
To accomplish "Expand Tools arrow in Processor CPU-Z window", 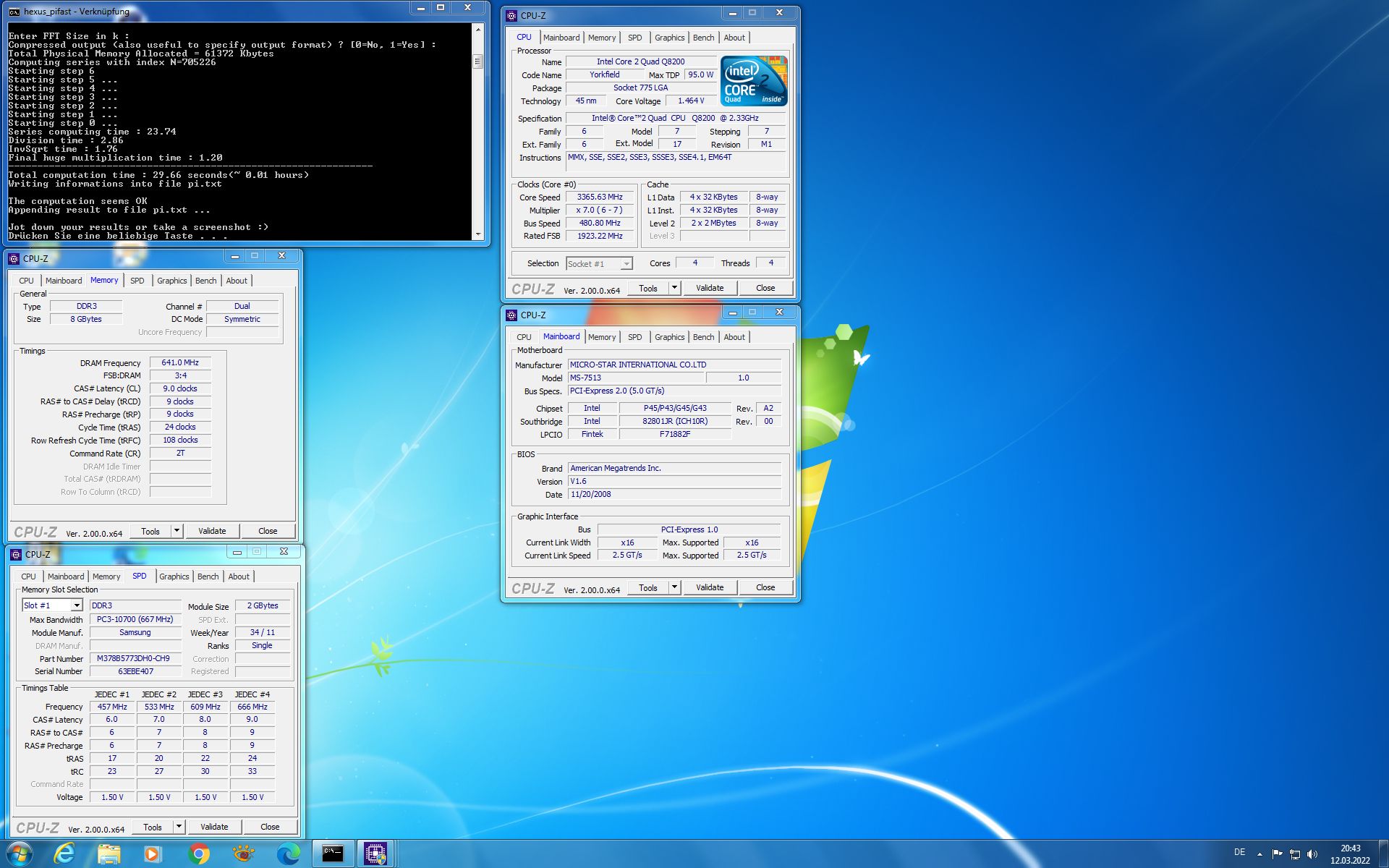I will pos(674,288).
